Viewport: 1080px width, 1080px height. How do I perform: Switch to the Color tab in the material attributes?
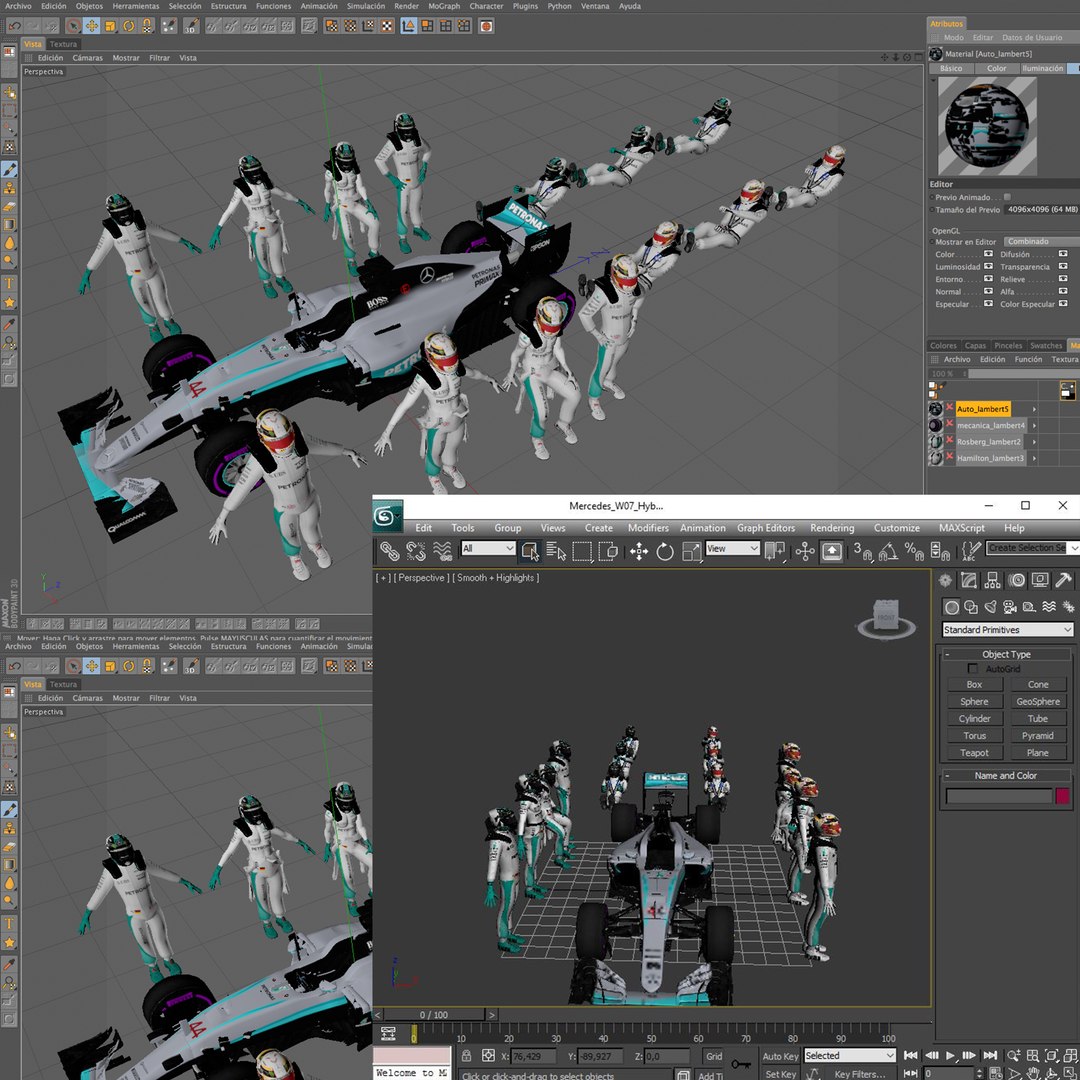996,68
